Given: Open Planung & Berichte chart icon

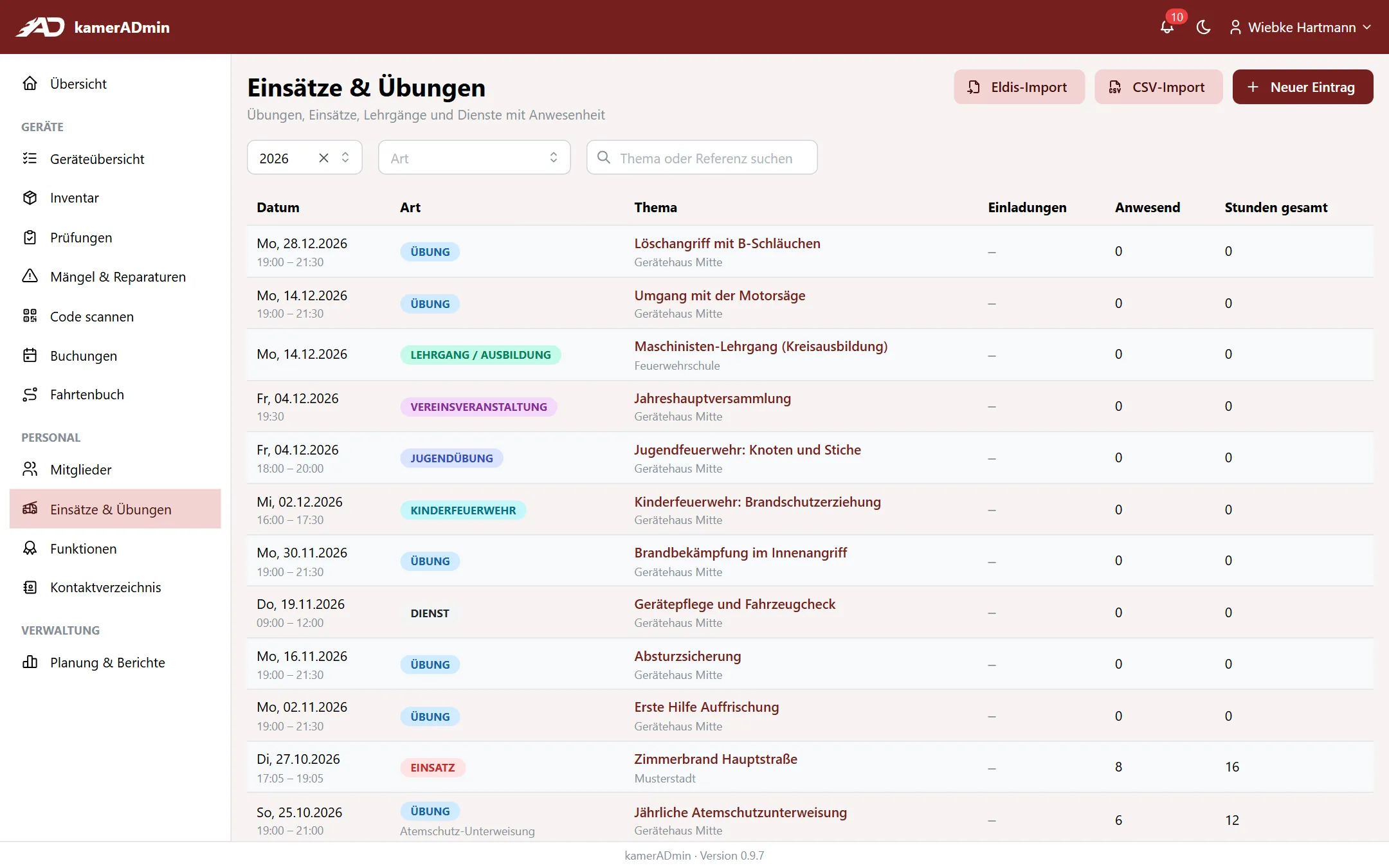Looking at the screenshot, I should 30,662.
